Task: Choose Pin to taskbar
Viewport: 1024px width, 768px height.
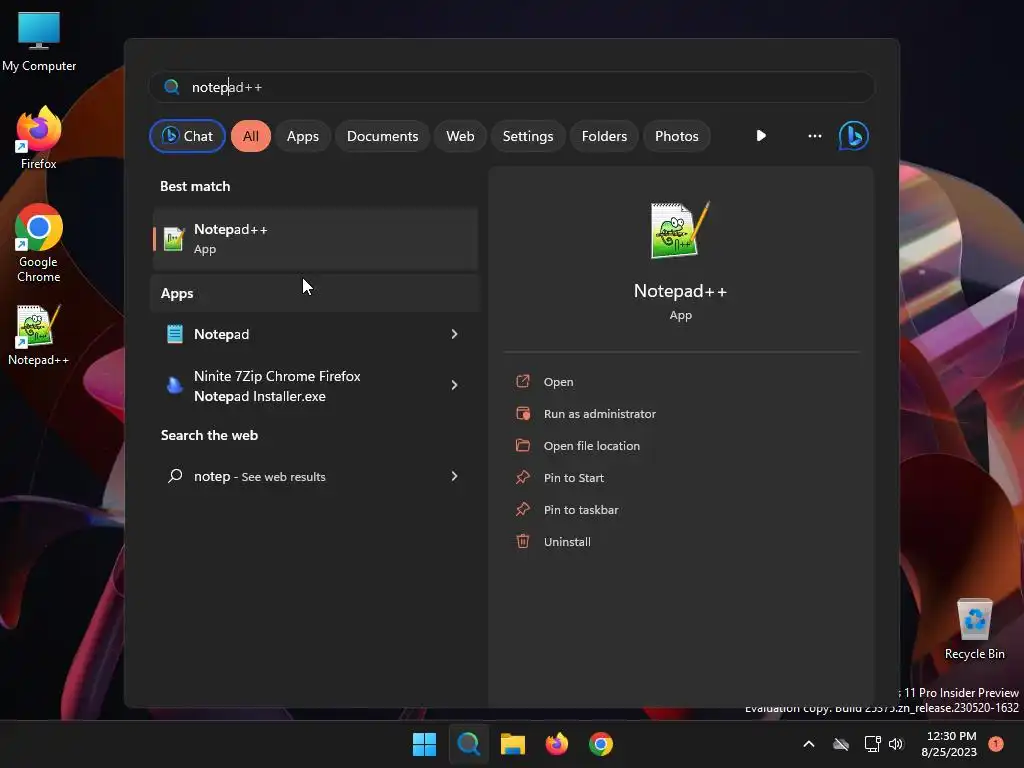Action: pyautogui.click(x=581, y=510)
